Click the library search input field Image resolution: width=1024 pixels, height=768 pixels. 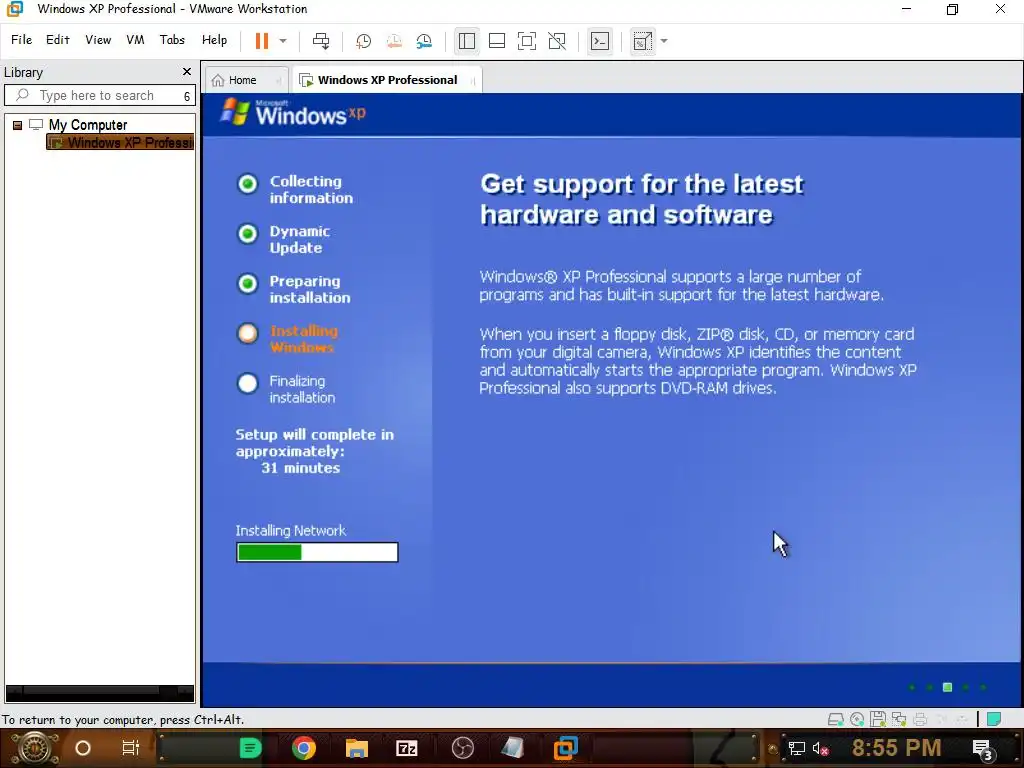[99, 95]
